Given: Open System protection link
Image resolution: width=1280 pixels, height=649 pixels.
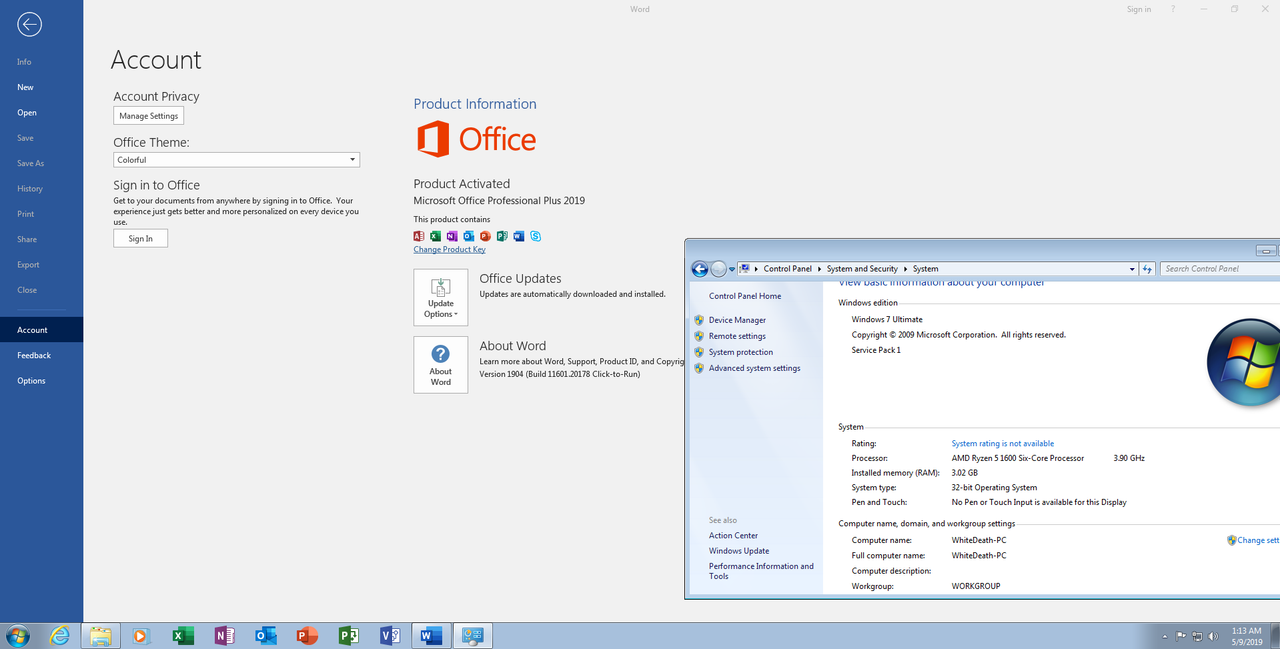Looking at the screenshot, I should (x=741, y=352).
